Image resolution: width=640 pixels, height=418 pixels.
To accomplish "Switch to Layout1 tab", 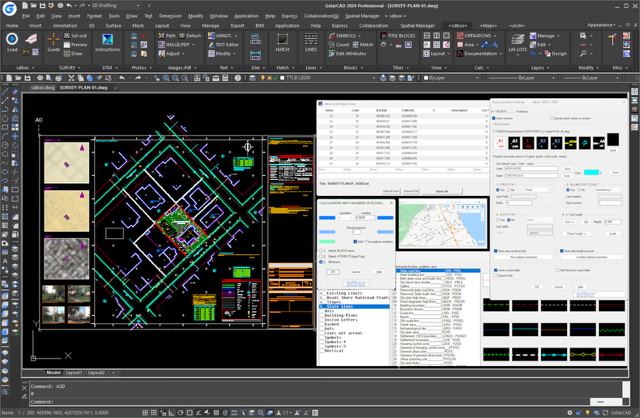I will click(74, 373).
